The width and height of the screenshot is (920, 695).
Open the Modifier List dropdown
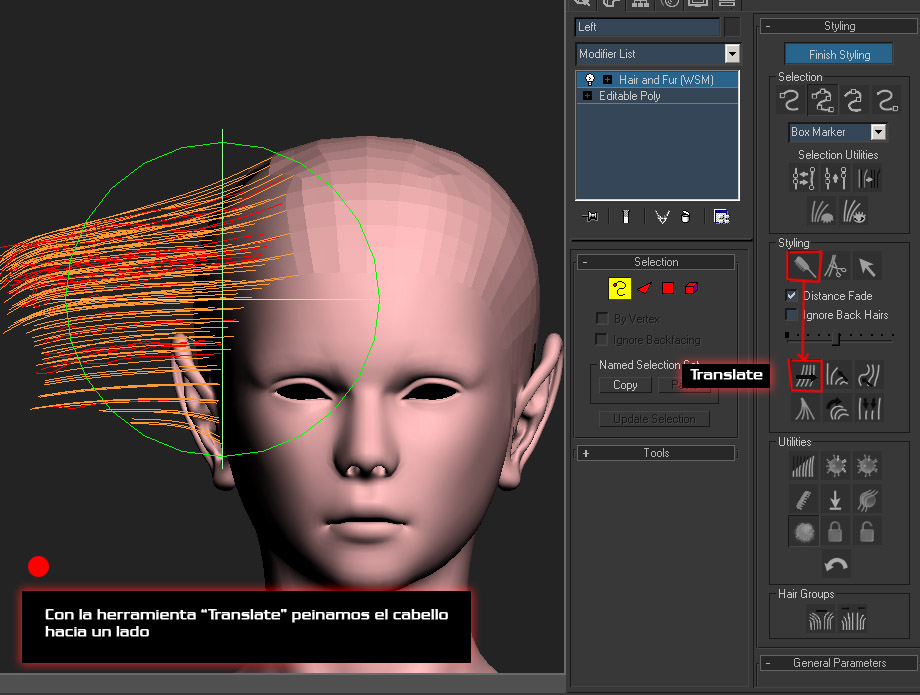click(731, 53)
